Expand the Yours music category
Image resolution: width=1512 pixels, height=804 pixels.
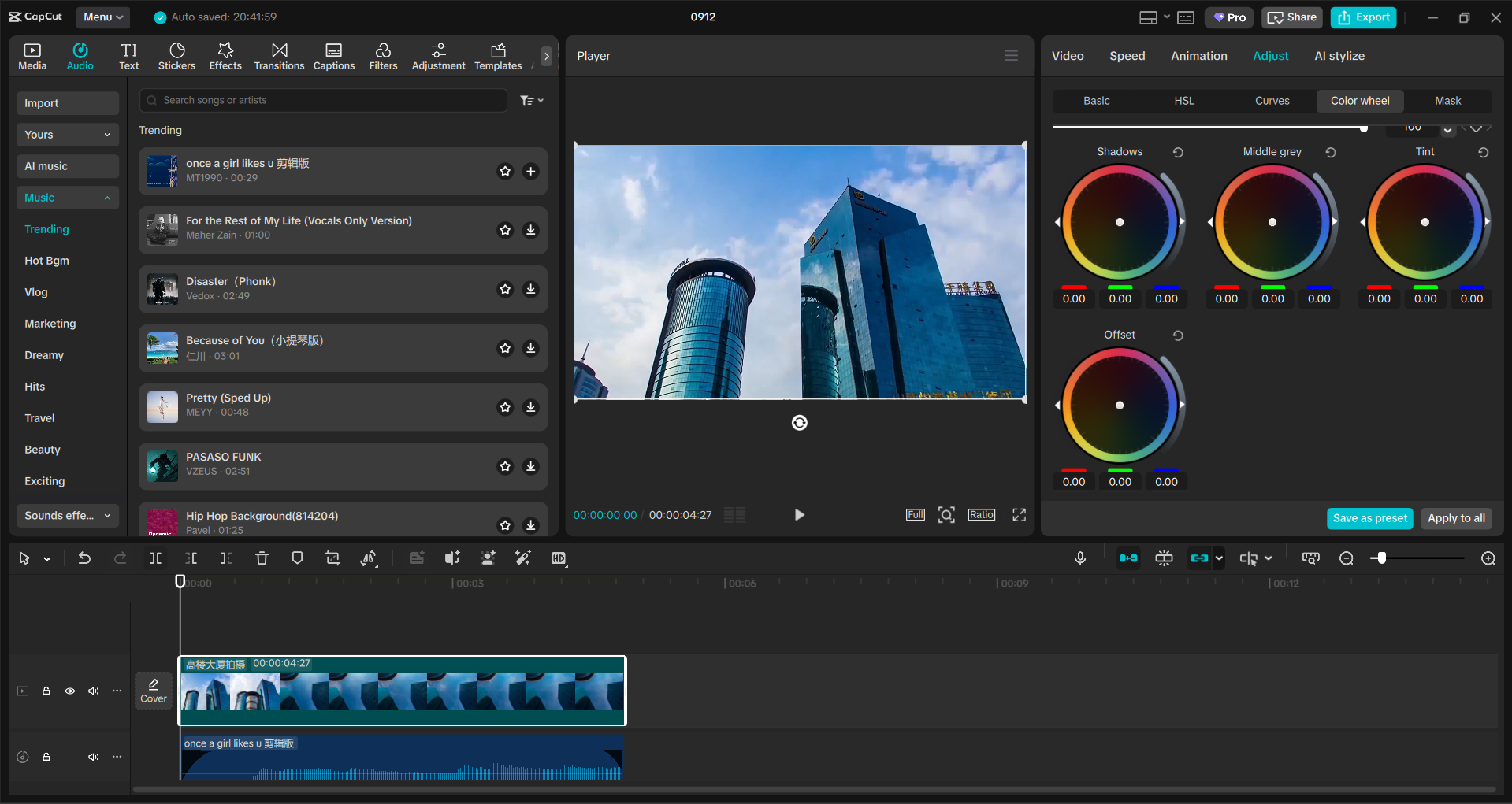coord(67,135)
